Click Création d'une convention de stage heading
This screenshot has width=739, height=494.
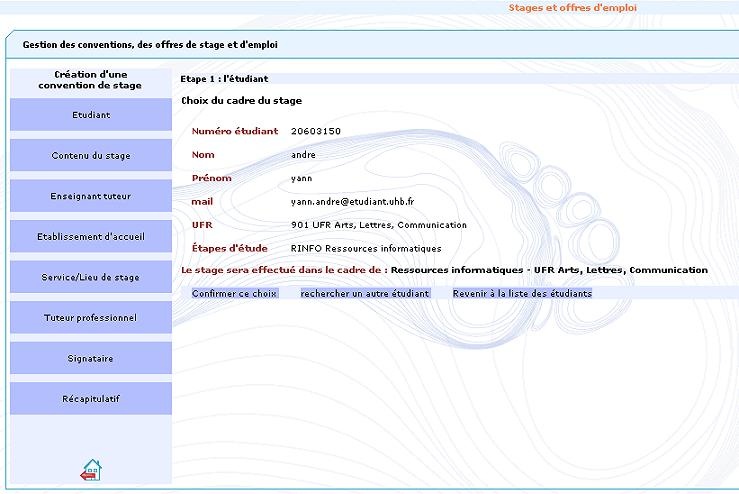(90, 80)
